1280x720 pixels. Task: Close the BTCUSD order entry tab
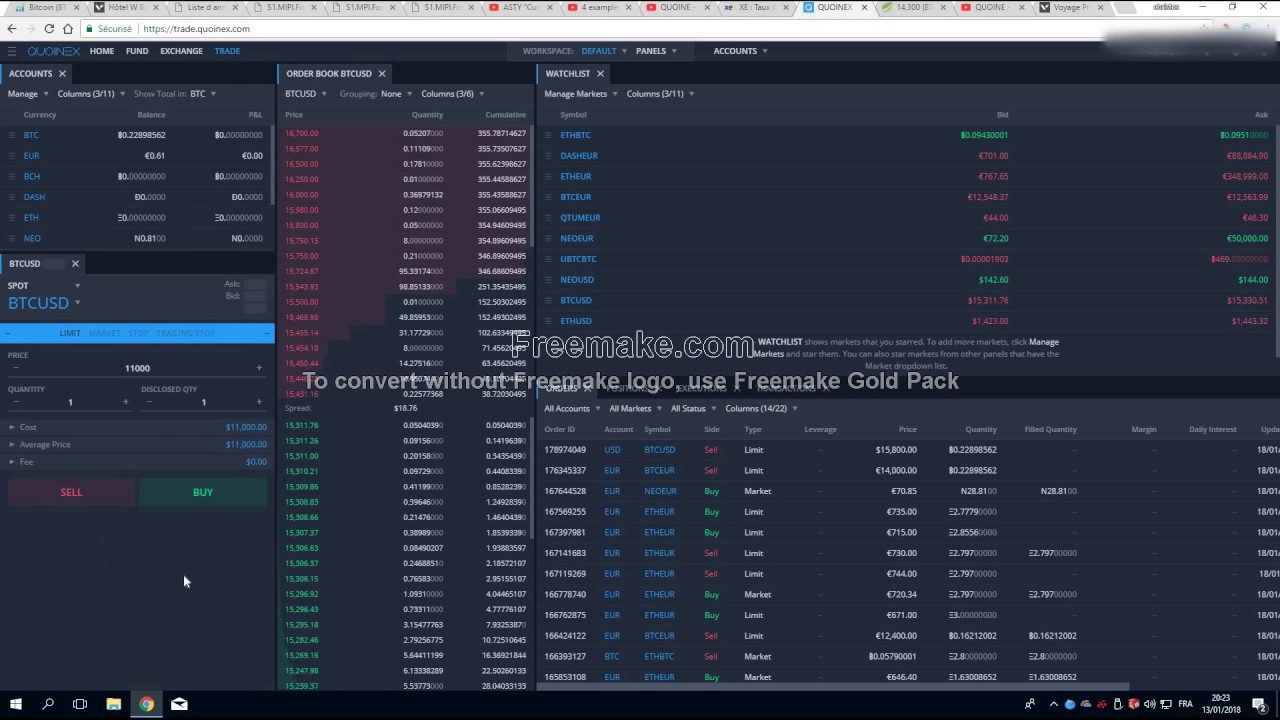click(x=75, y=264)
